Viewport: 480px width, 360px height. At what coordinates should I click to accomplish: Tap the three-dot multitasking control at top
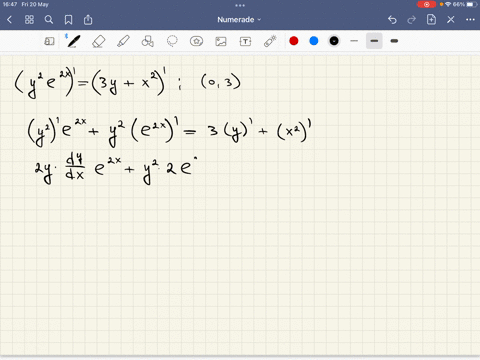point(240,5)
